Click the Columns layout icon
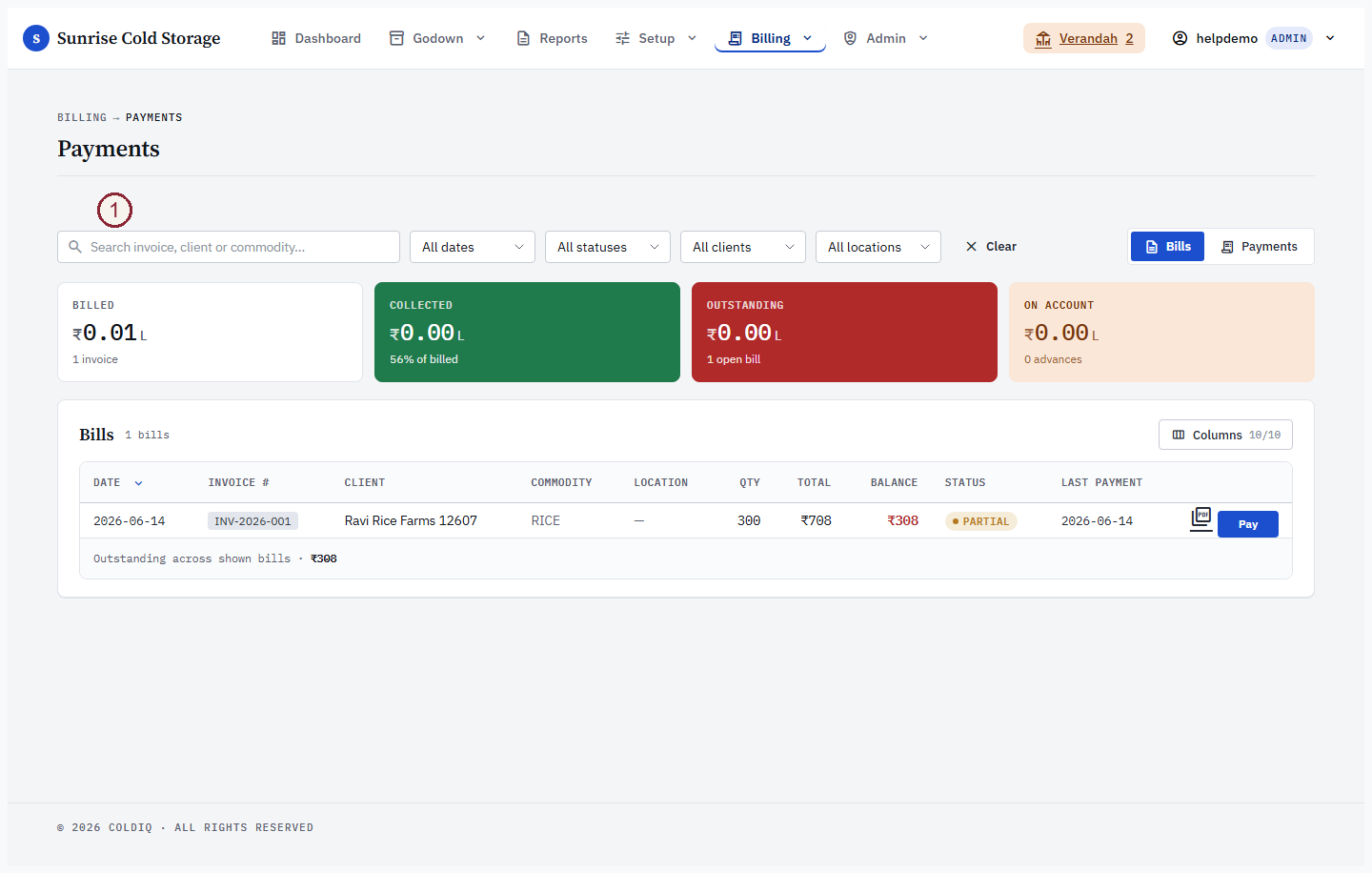This screenshot has height=873, width=1372. click(1179, 435)
